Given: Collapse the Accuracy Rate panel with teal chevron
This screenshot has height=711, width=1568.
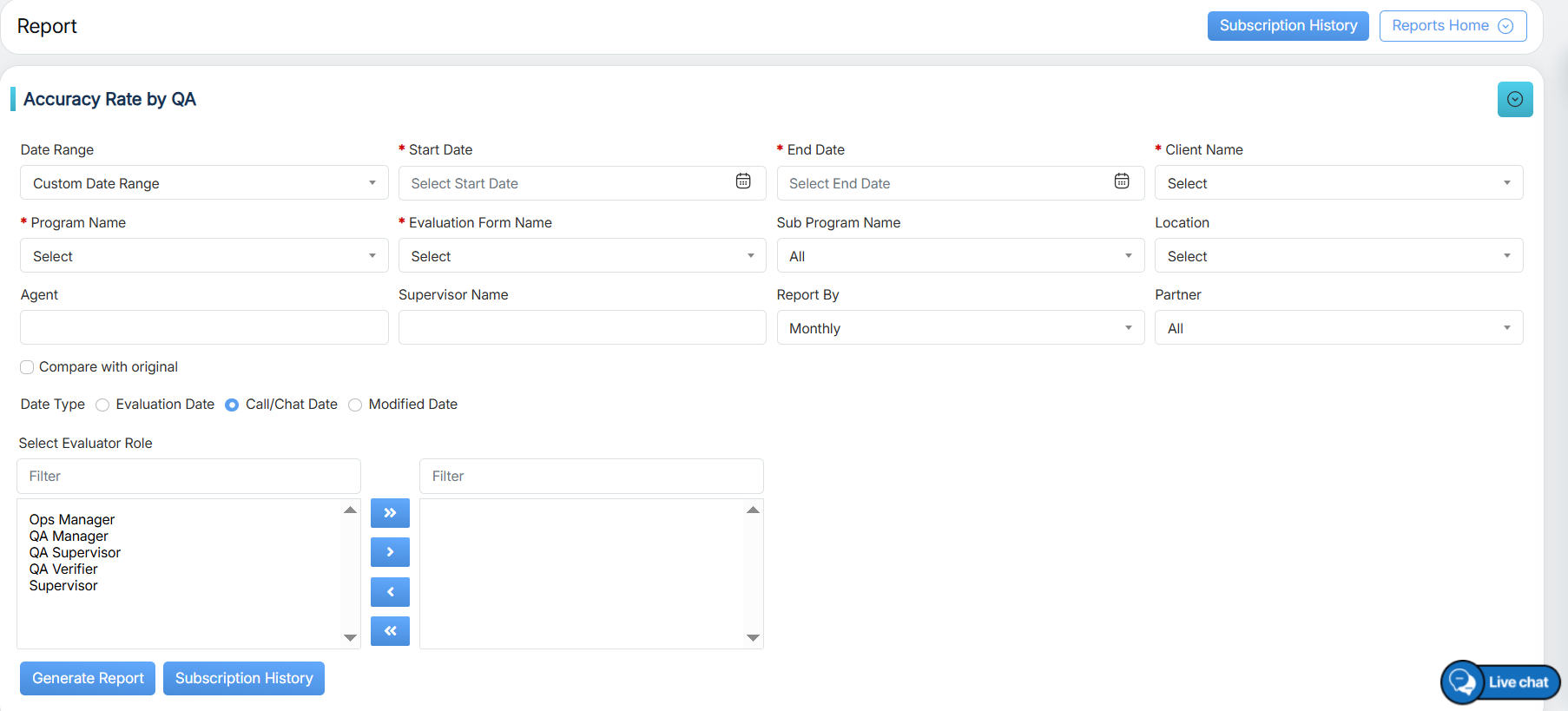Looking at the screenshot, I should click(1515, 99).
